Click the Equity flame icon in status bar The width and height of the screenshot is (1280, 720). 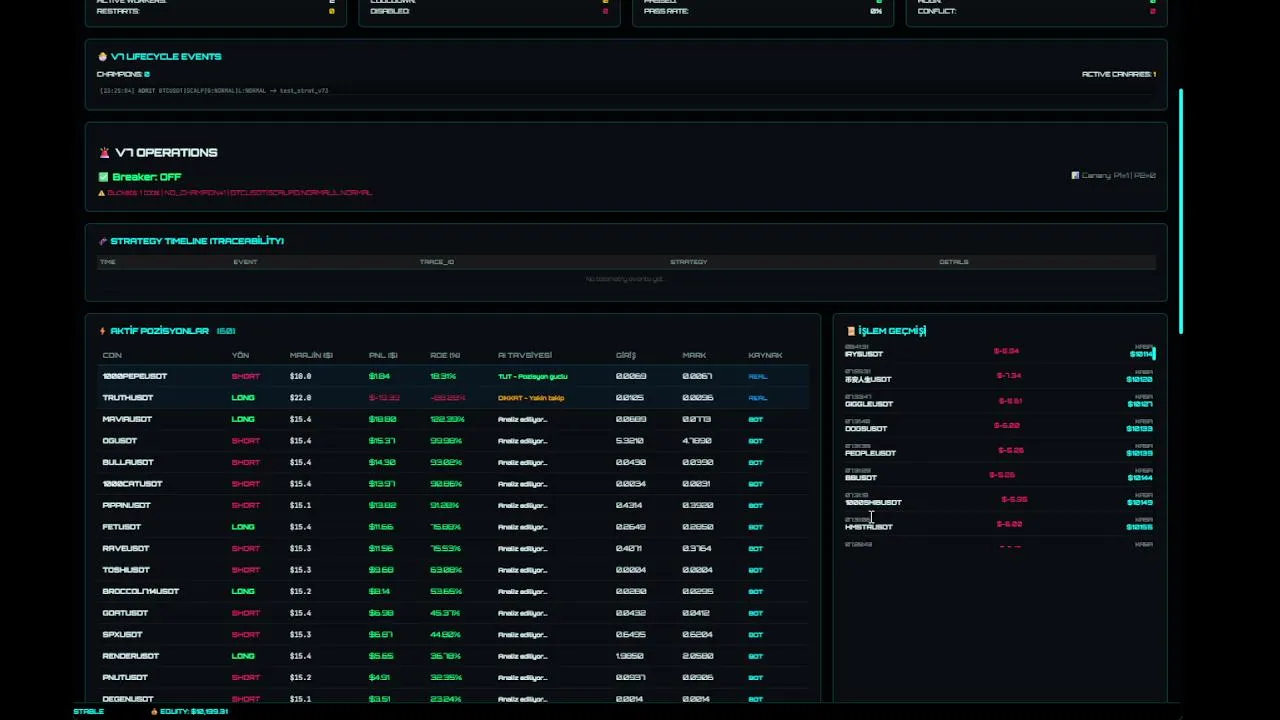154,711
